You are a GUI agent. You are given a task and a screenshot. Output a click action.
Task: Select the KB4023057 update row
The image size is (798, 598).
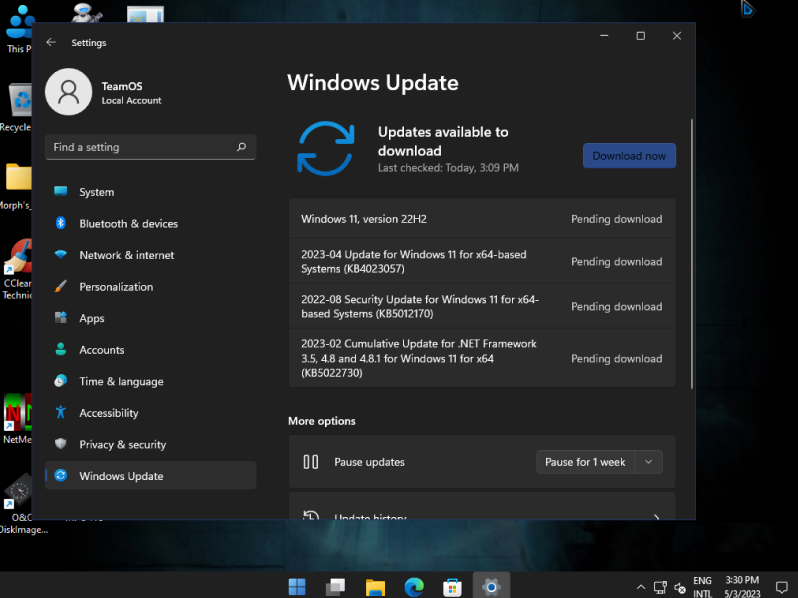click(481, 262)
